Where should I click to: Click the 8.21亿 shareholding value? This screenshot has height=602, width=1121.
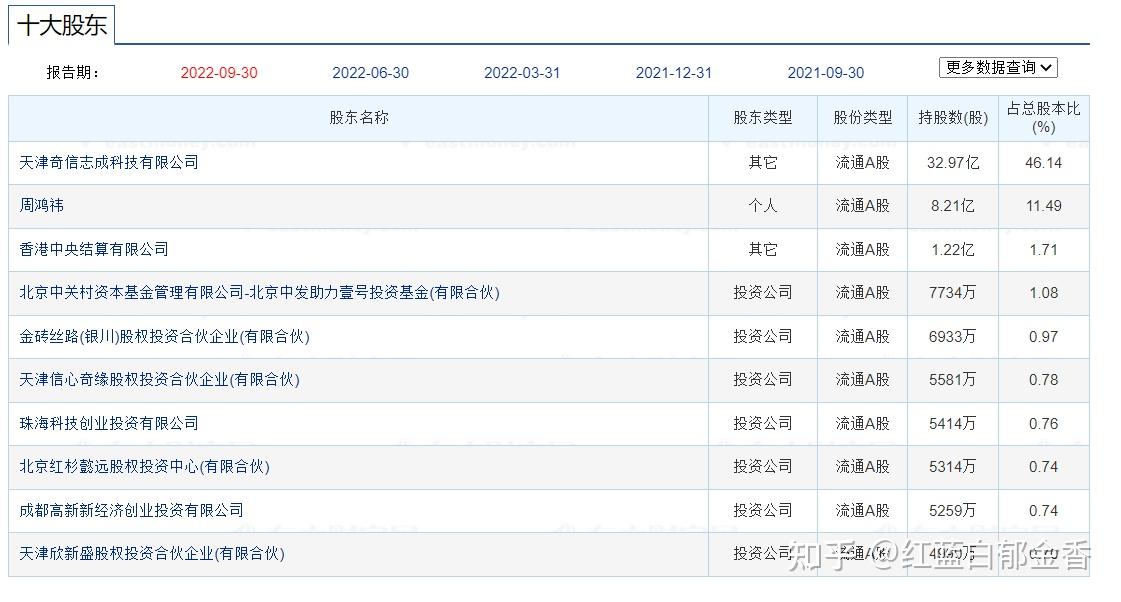[x=953, y=206]
